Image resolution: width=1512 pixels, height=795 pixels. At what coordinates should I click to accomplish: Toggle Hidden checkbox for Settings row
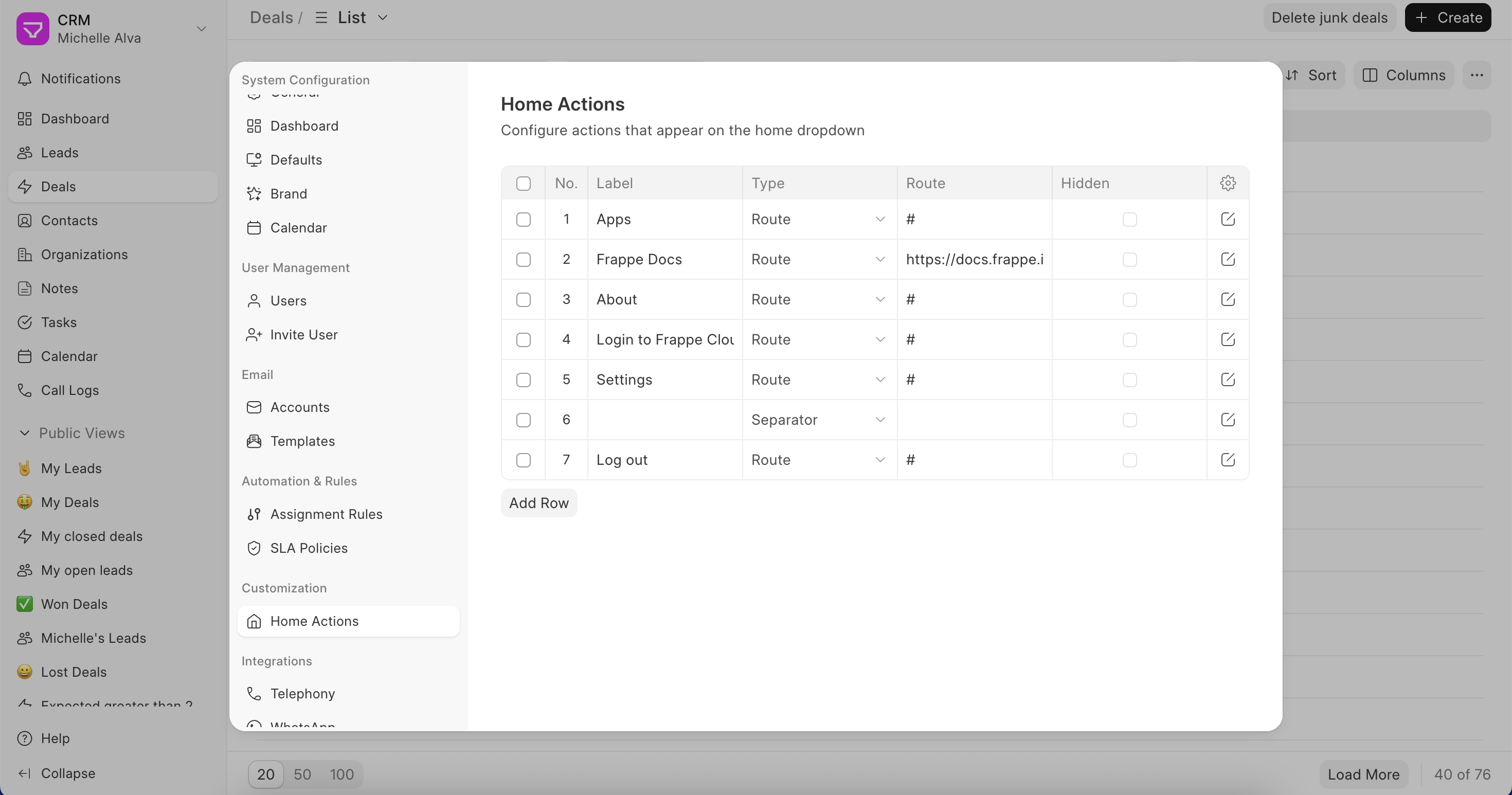[1129, 380]
